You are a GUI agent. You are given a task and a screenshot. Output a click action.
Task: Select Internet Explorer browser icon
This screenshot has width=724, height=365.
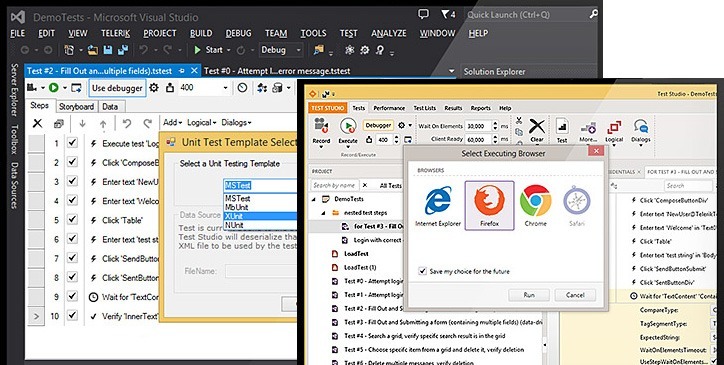click(x=438, y=201)
